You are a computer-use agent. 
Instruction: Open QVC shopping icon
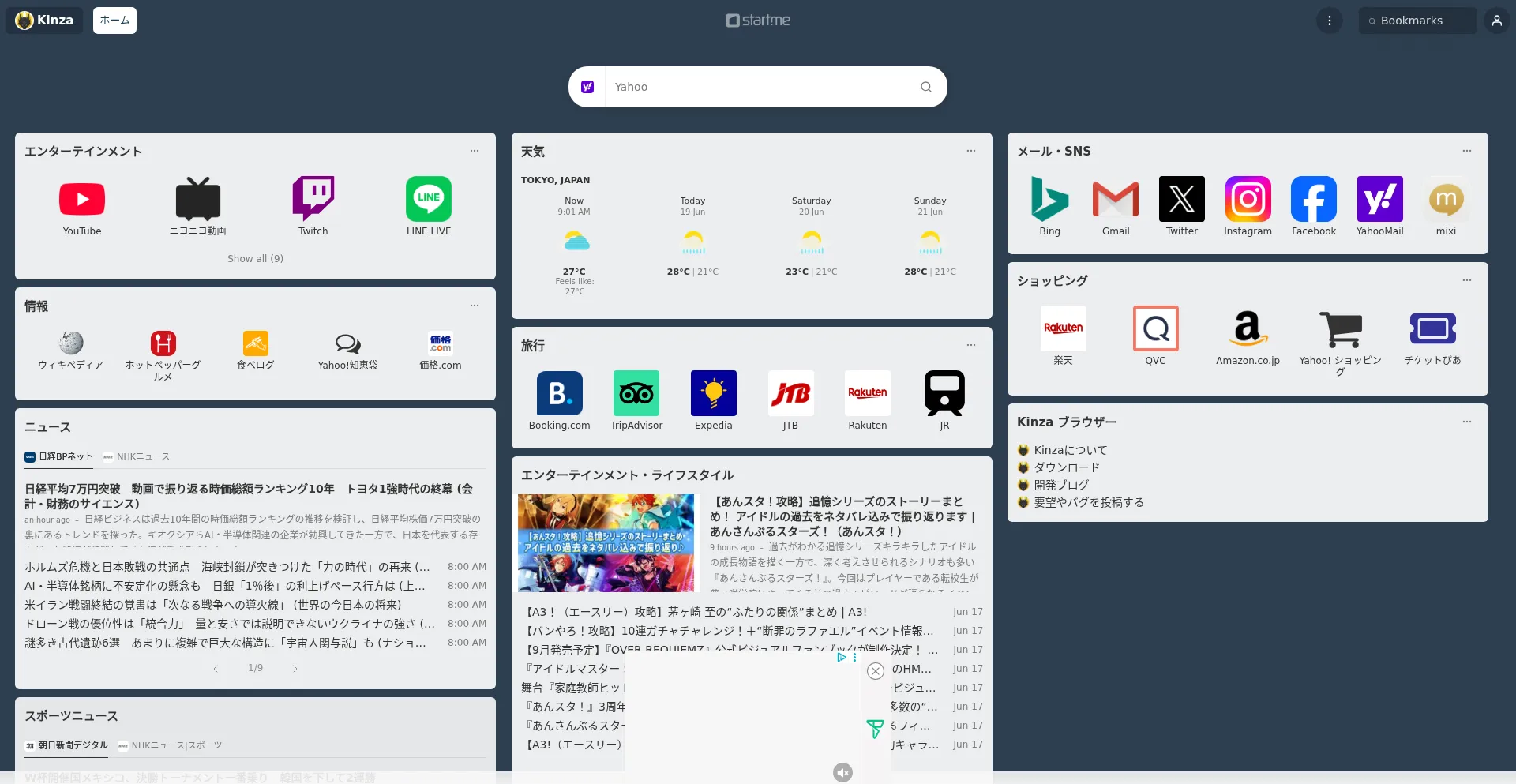[1156, 328]
